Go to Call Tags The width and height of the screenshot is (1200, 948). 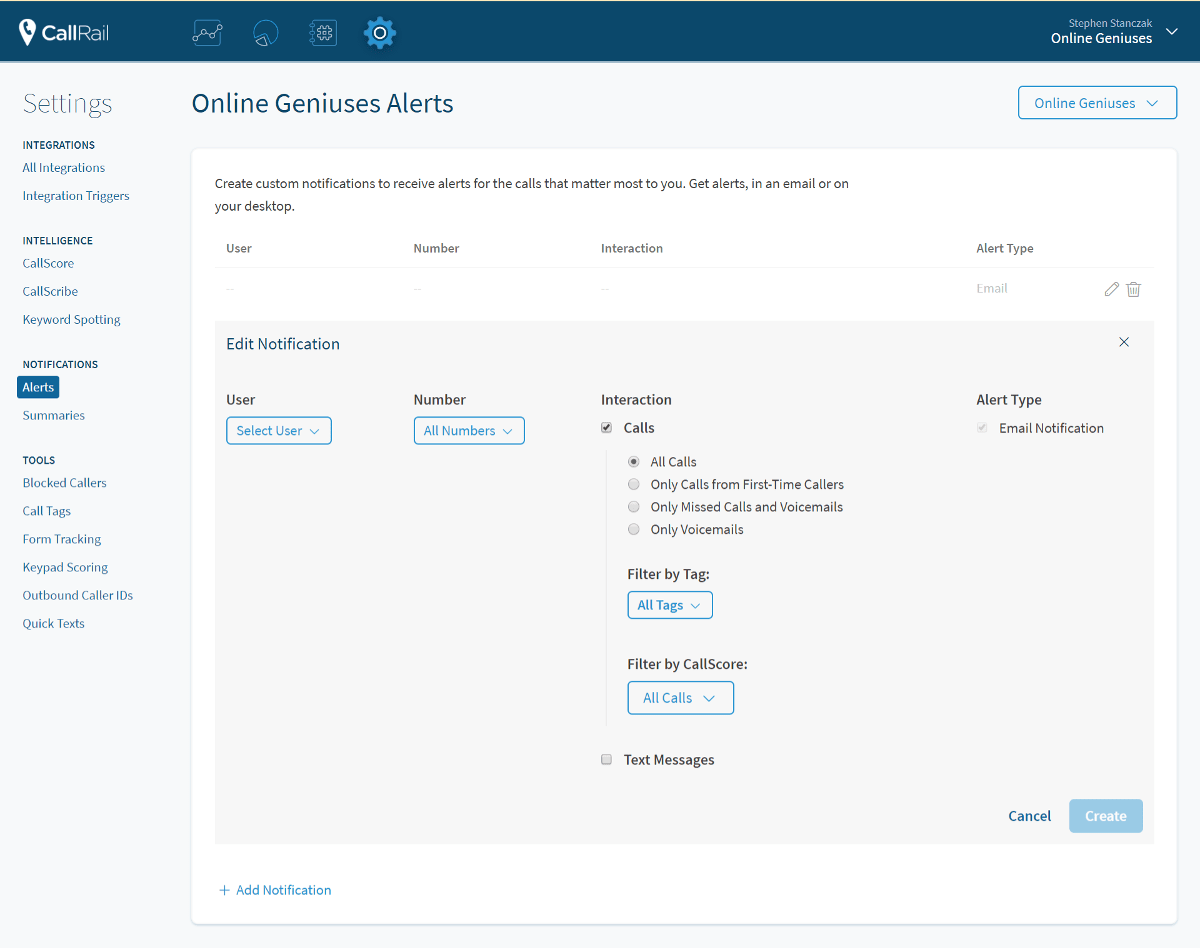[x=47, y=511]
